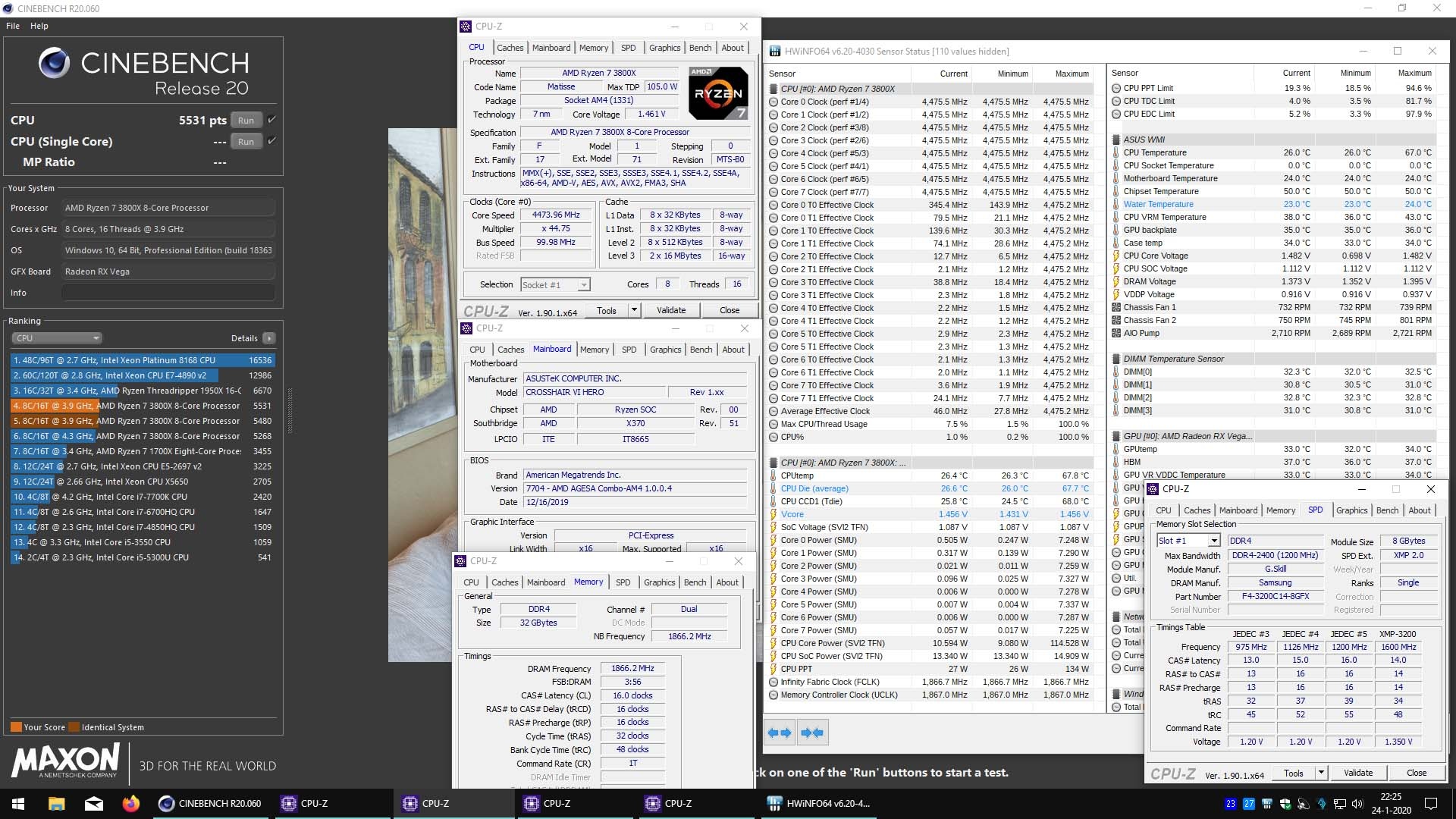Click HWiNFO shrink columns inward-arrows icon
This screenshot has width=1456, height=819.
tap(812, 733)
